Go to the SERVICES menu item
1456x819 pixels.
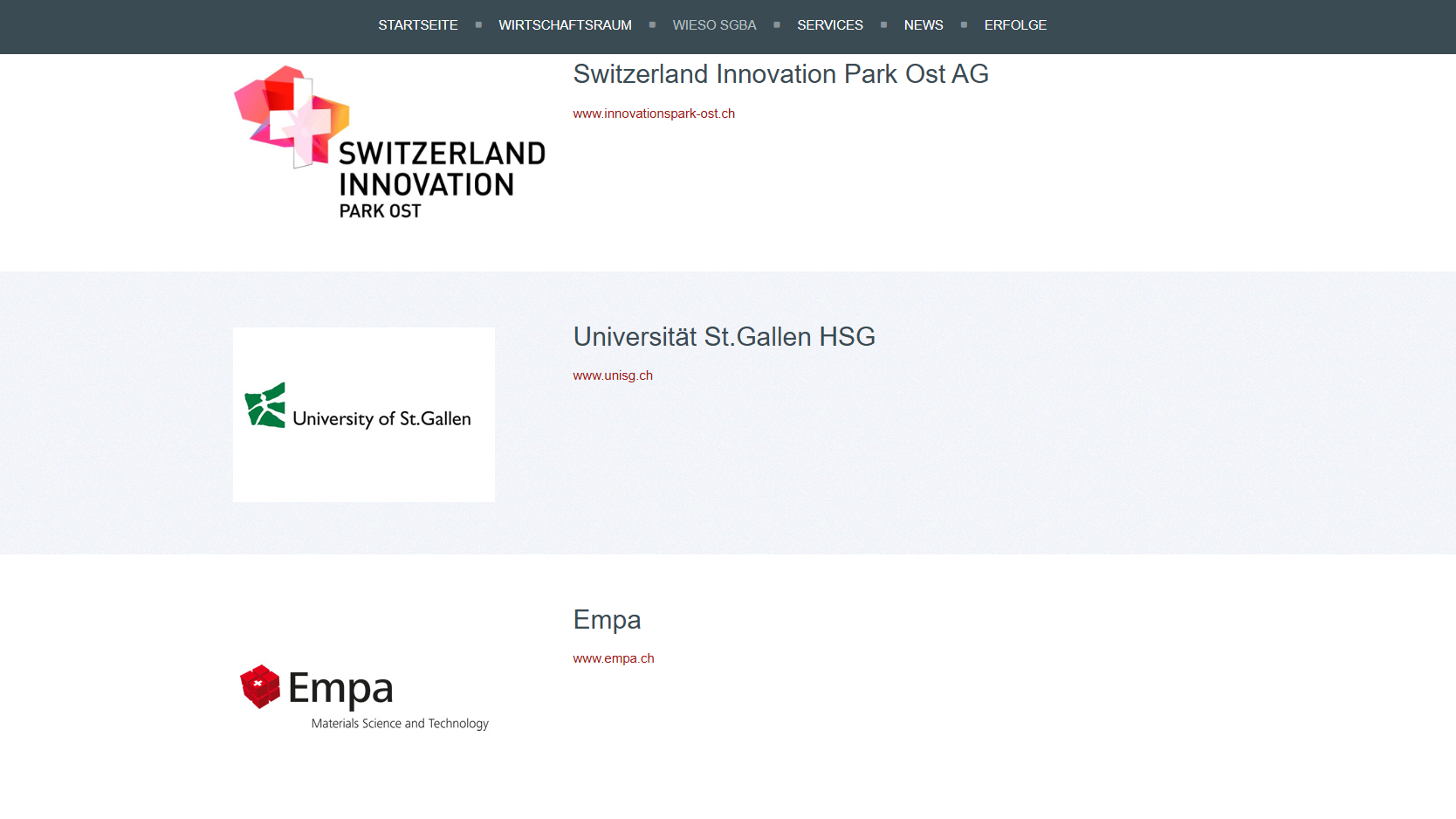(830, 25)
